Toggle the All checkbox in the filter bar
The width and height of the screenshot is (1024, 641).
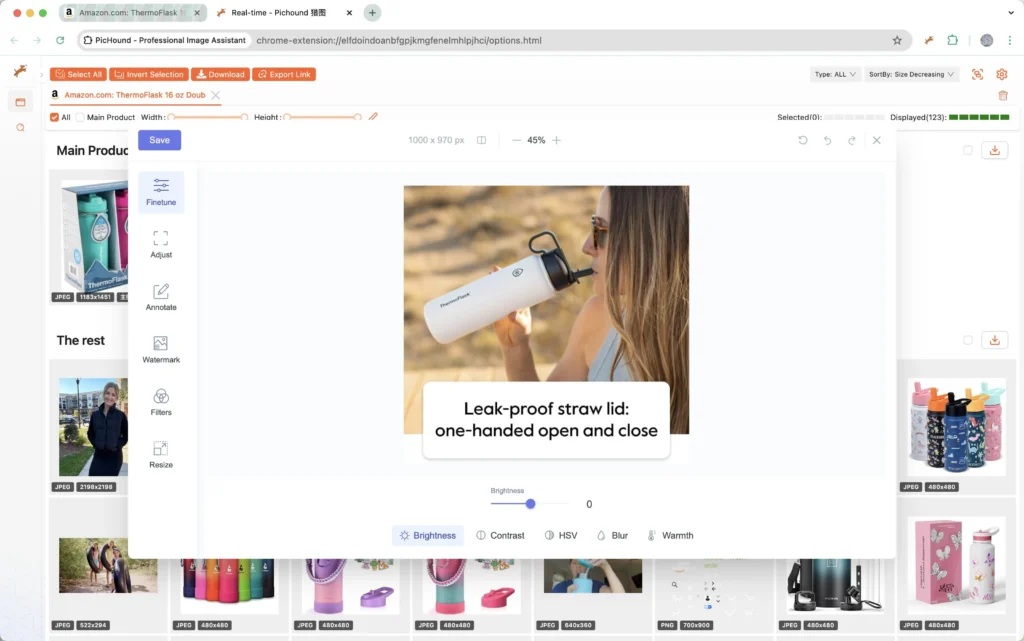[x=55, y=117]
